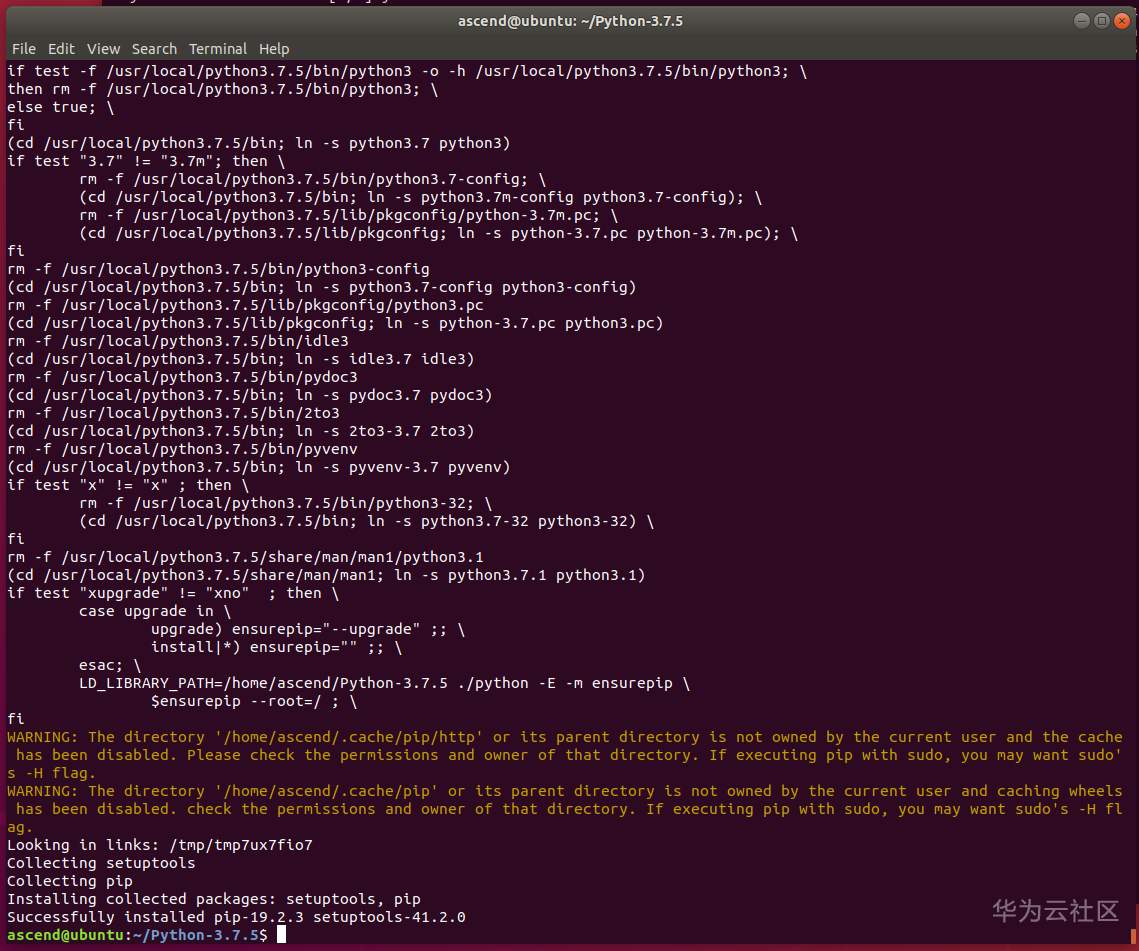This screenshot has width=1139, height=951.
Task: Close the terminal window
Action: pos(1122,20)
